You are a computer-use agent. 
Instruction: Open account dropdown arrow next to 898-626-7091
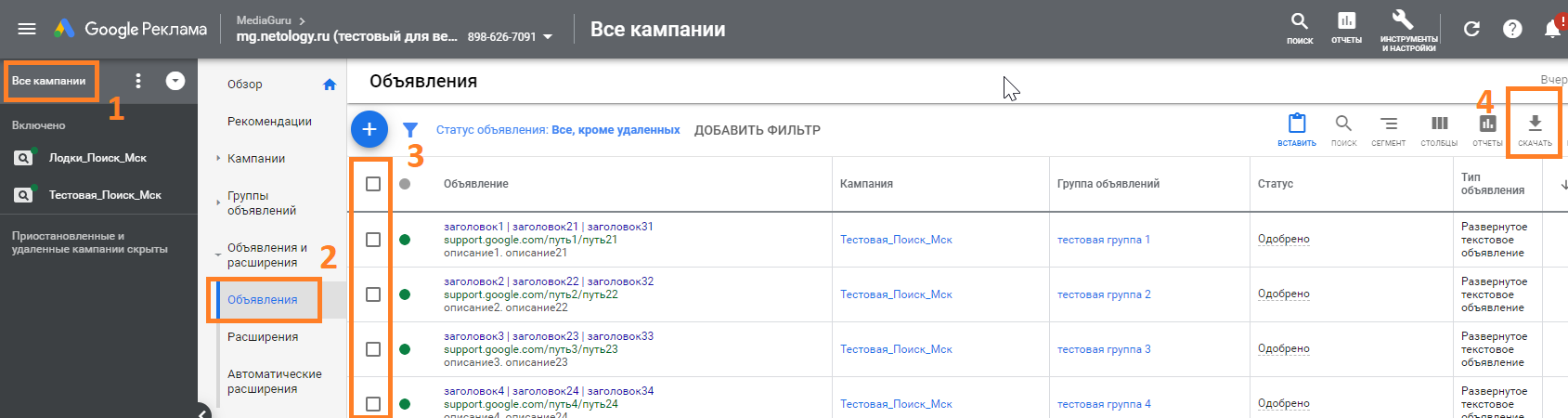pos(548,37)
